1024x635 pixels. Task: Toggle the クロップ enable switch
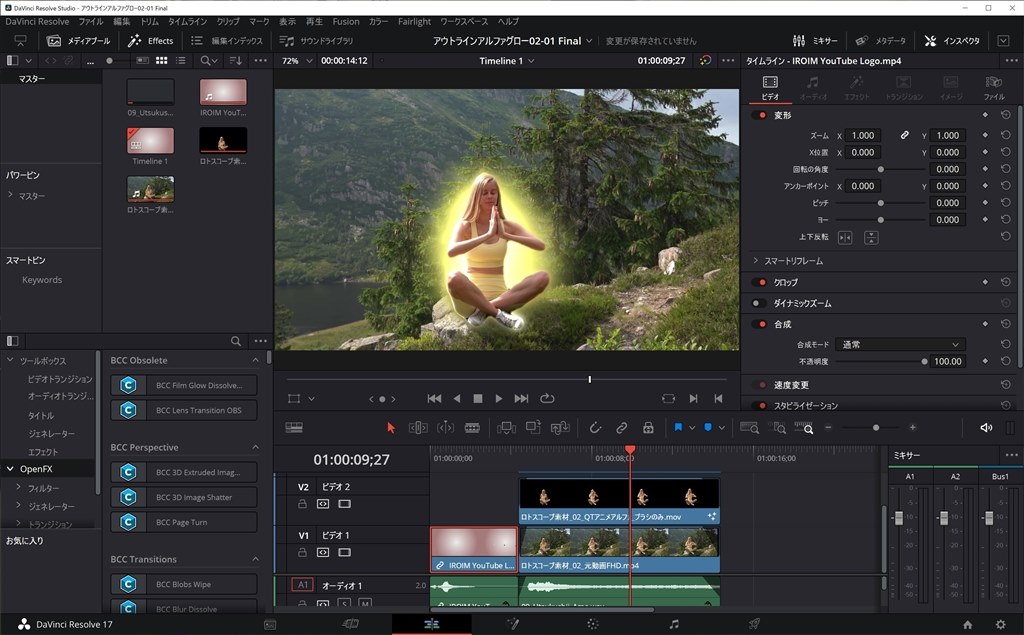[x=759, y=282]
